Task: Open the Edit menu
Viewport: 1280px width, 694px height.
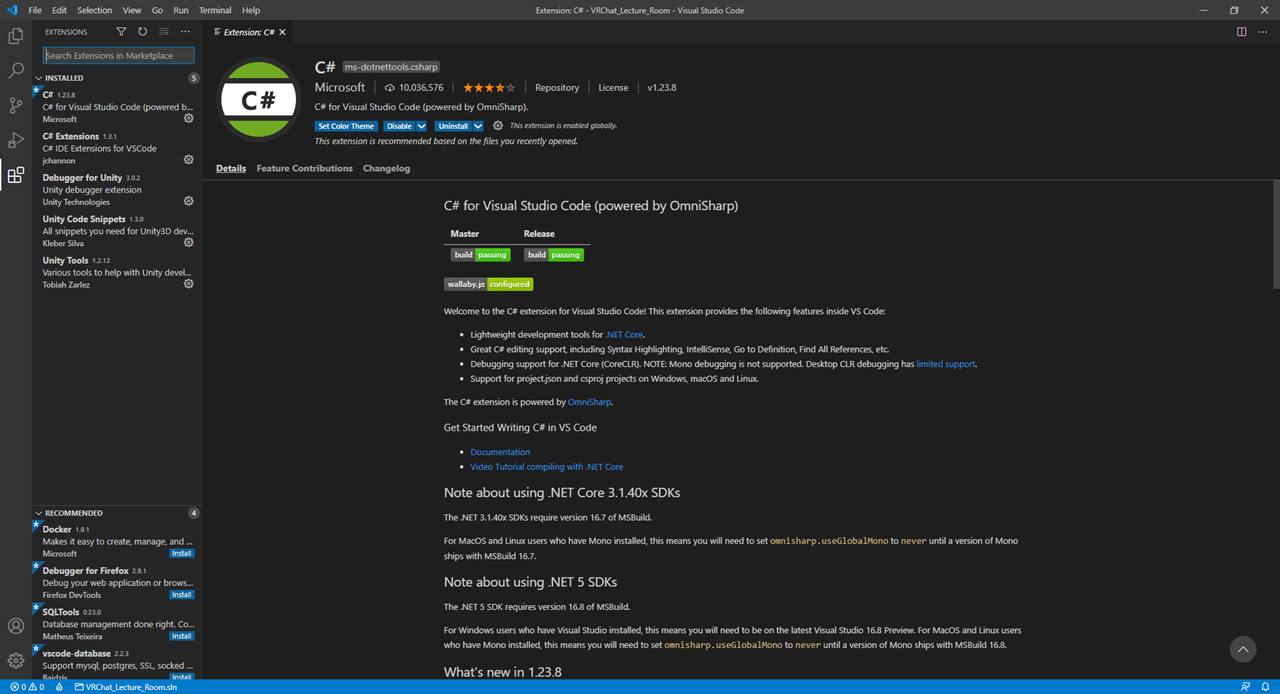Action: [x=59, y=10]
